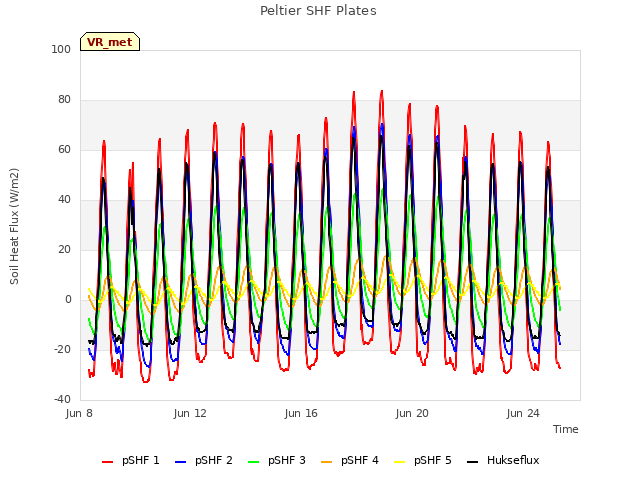Click the 40 y-axis tick label
640x480 pixels.
[x=64, y=200]
